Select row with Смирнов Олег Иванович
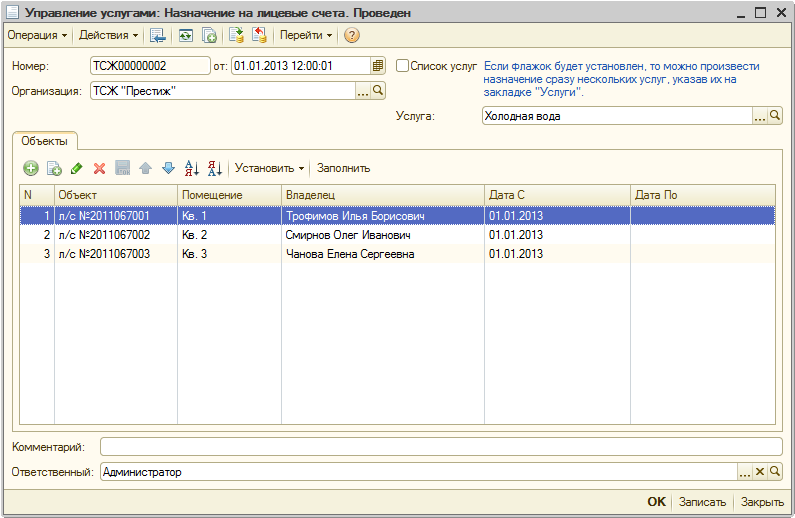 click(x=346, y=235)
